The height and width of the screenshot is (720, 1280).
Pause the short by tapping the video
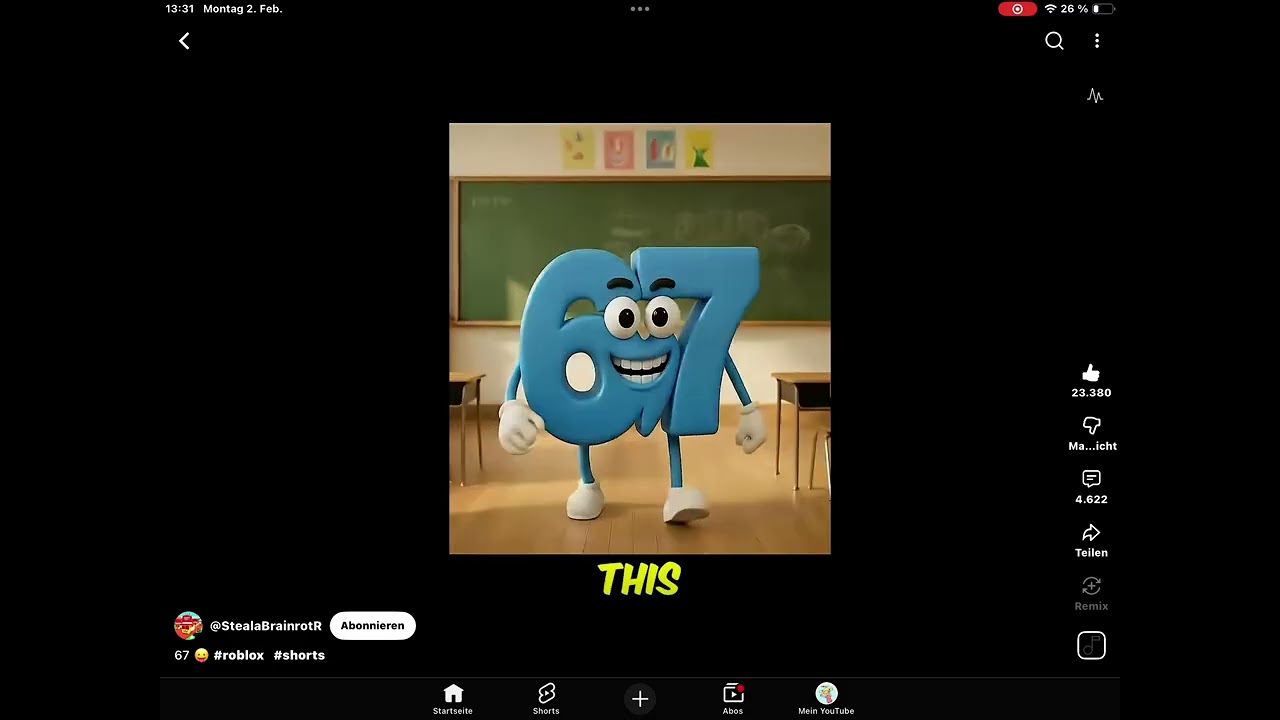point(640,338)
